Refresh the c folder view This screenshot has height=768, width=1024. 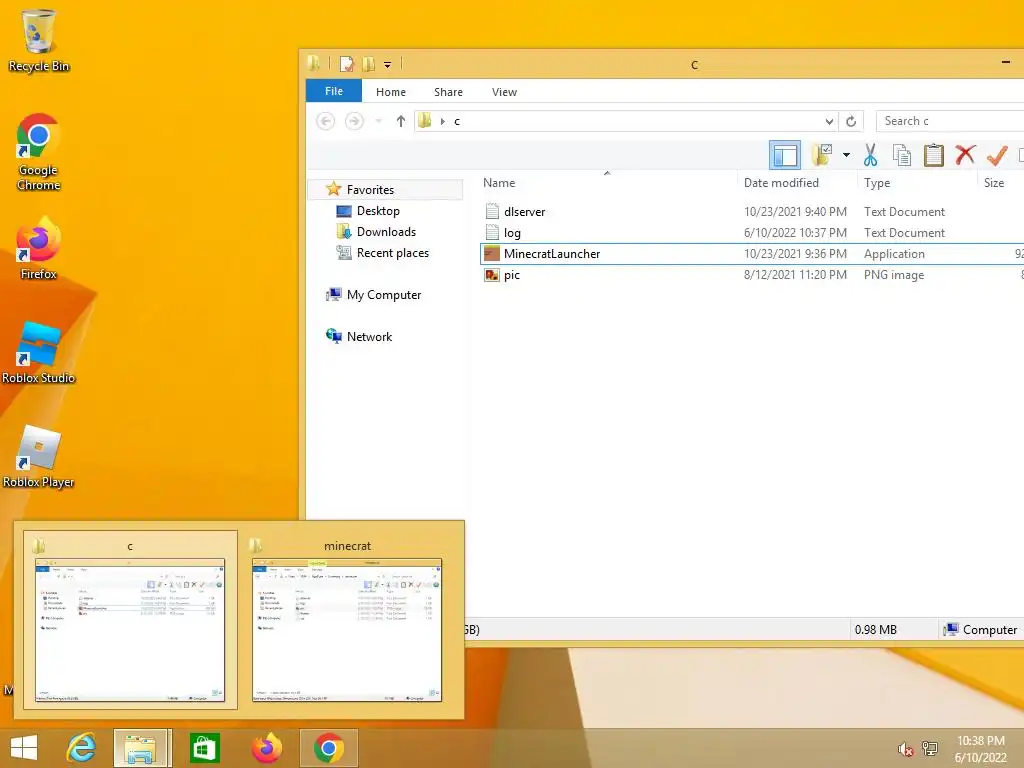[x=851, y=121]
